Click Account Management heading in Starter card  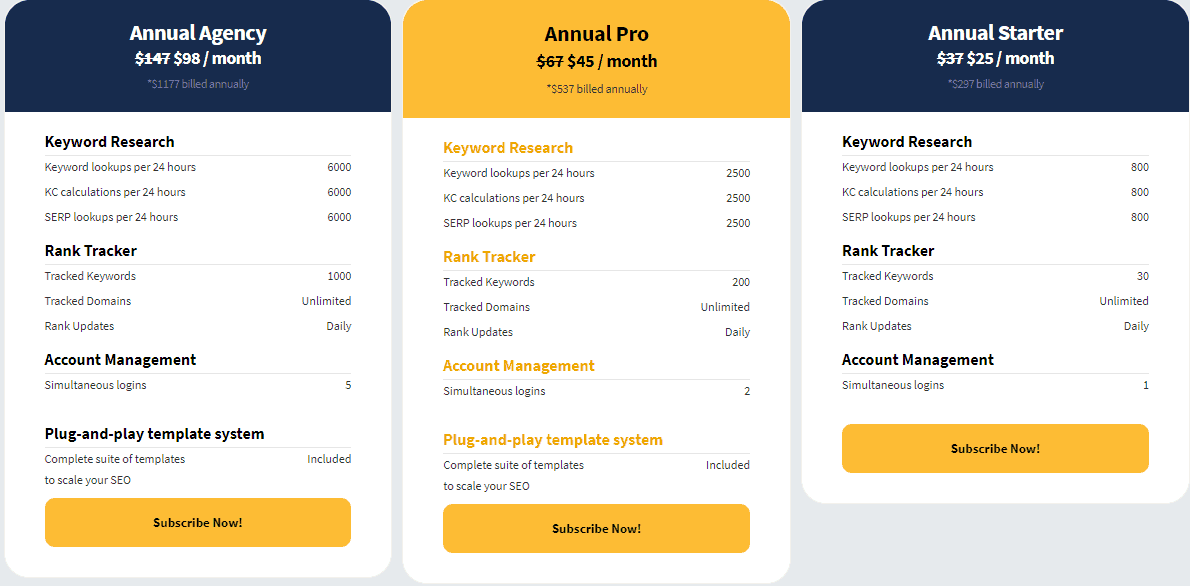[x=918, y=360]
